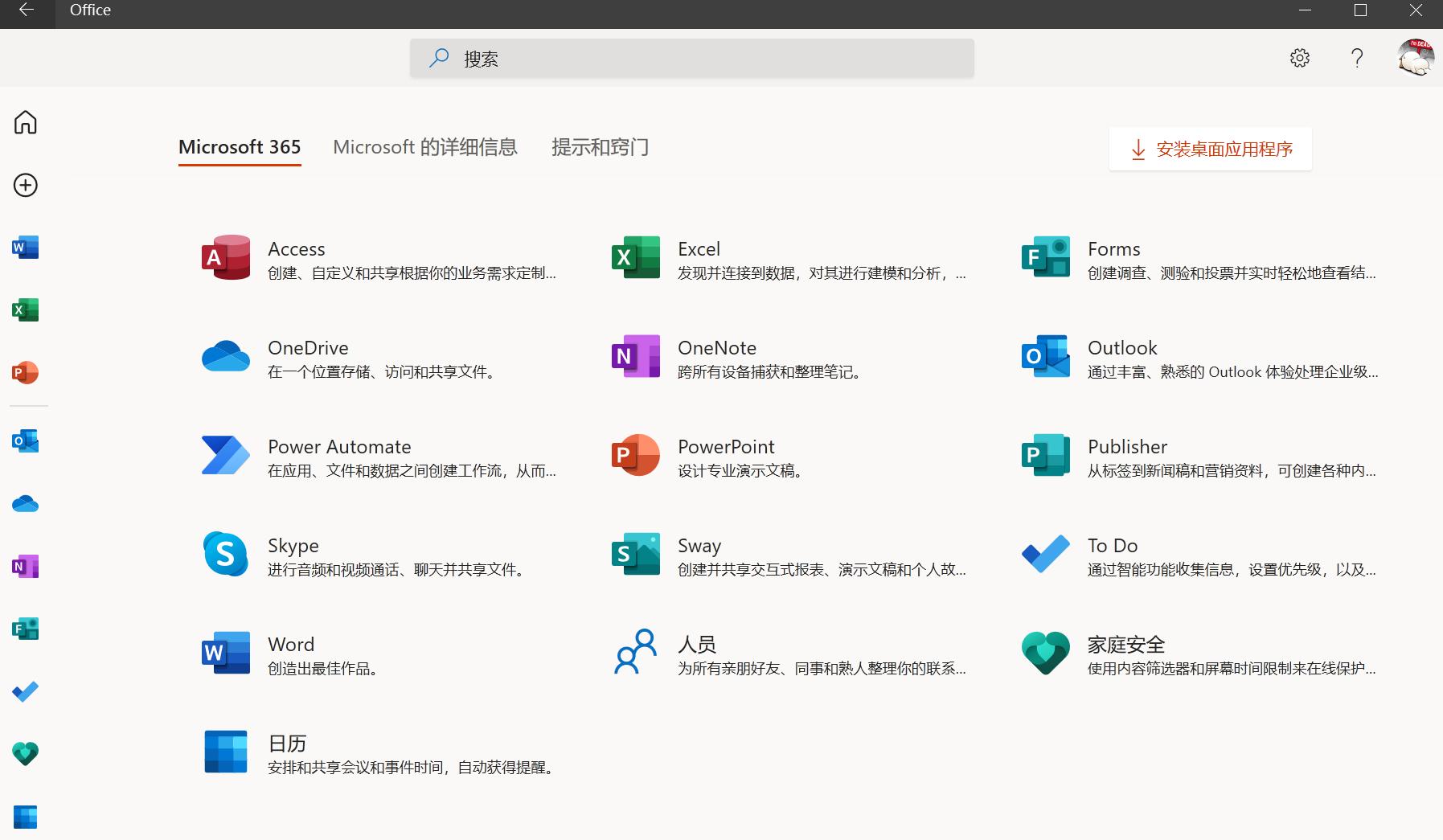Open the Access app tile
The width and height of the screenshot is (1443, 840).
point(378,259)
